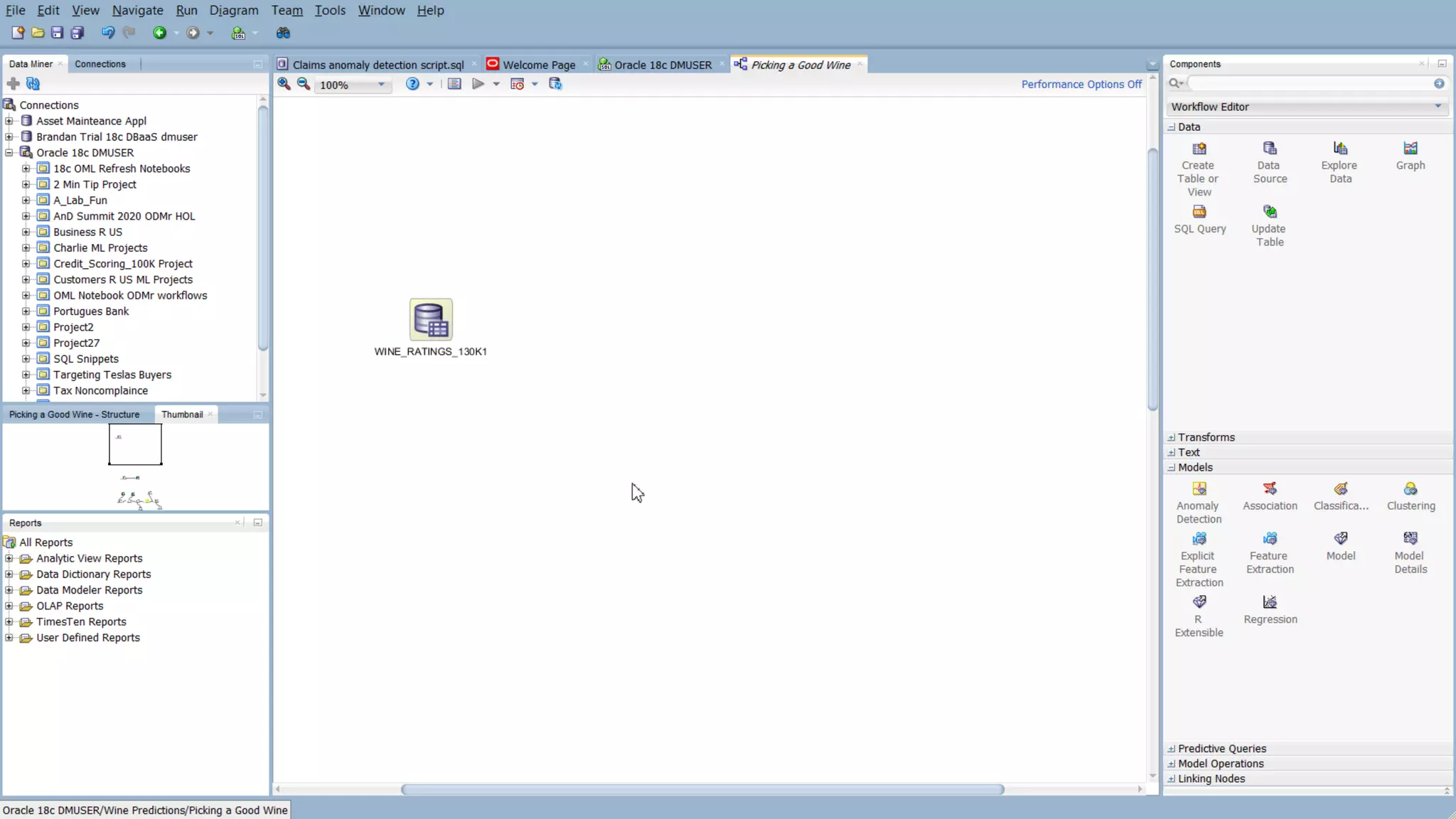The height and width of the screenshot is (819, 1456).
Task: Open the Tools menu
Action: coord(330,10)
